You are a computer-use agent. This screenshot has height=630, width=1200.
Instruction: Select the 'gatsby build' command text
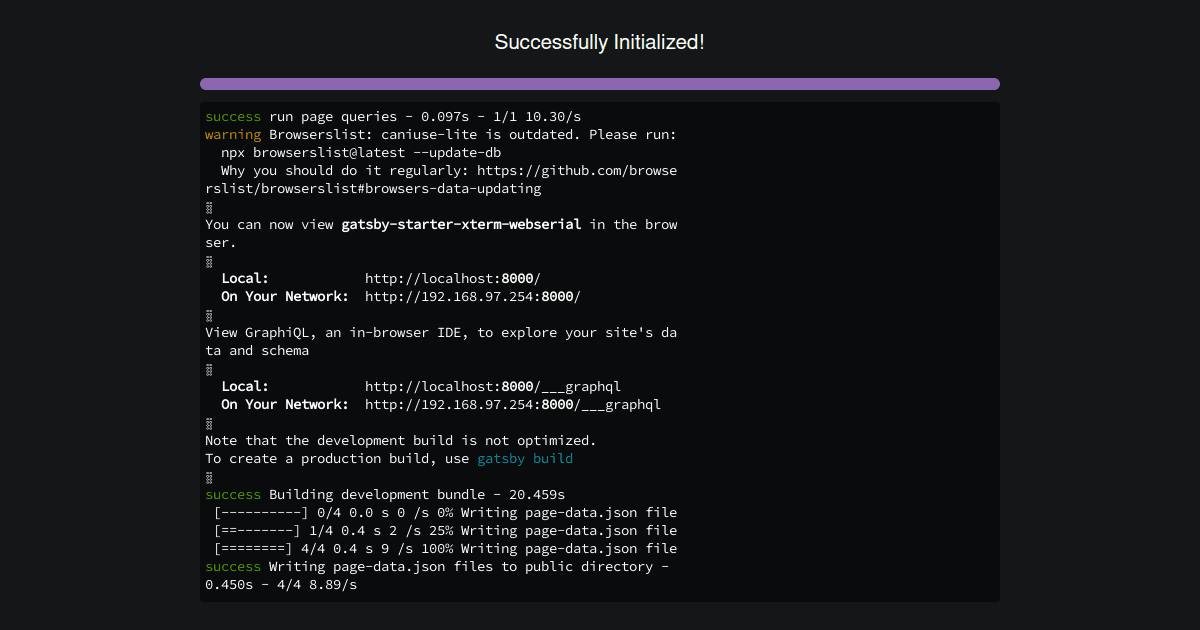[527, 458]
